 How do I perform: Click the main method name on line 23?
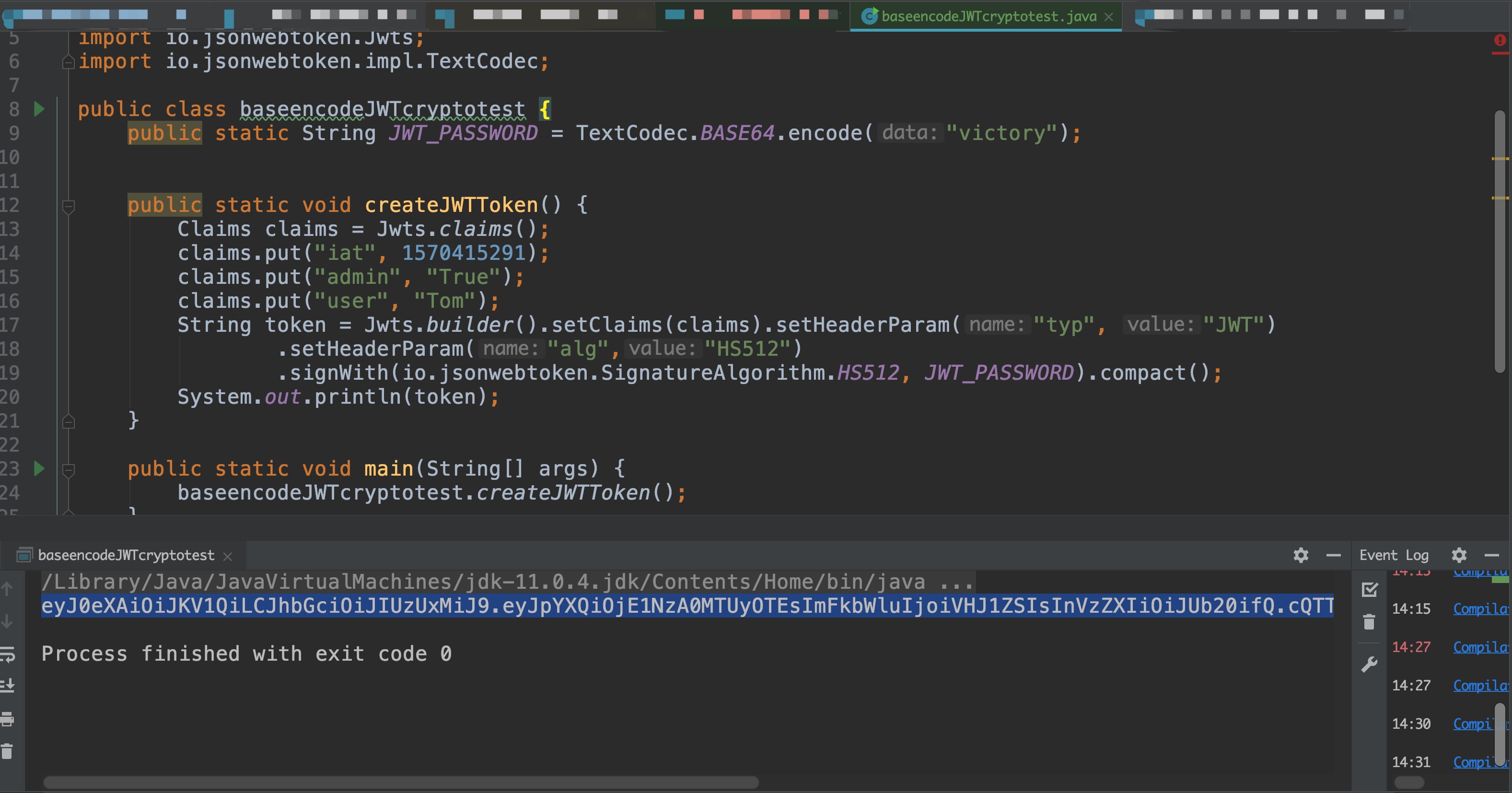389,468
